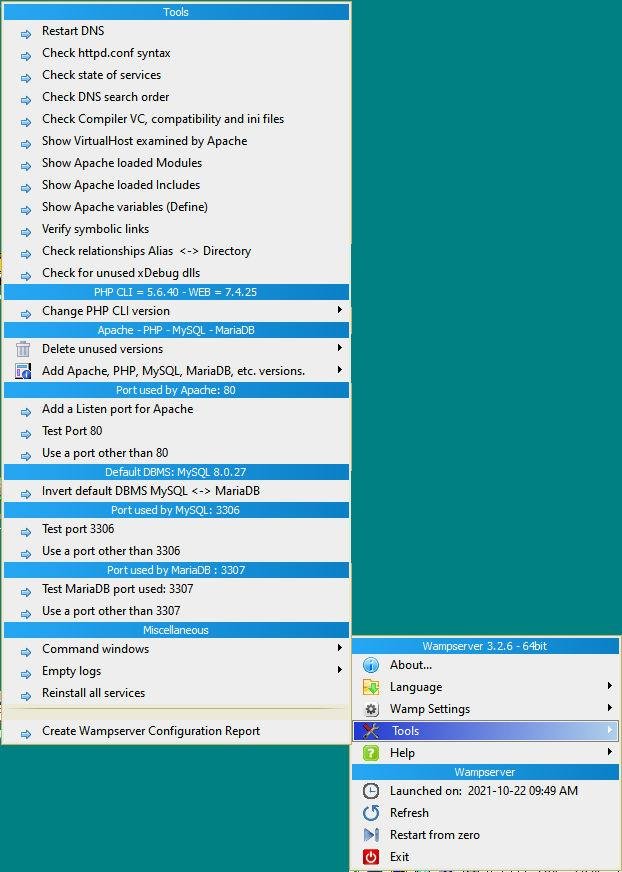Choose Check DNS search order
622x872 pixels.
(x=176, y=97)
